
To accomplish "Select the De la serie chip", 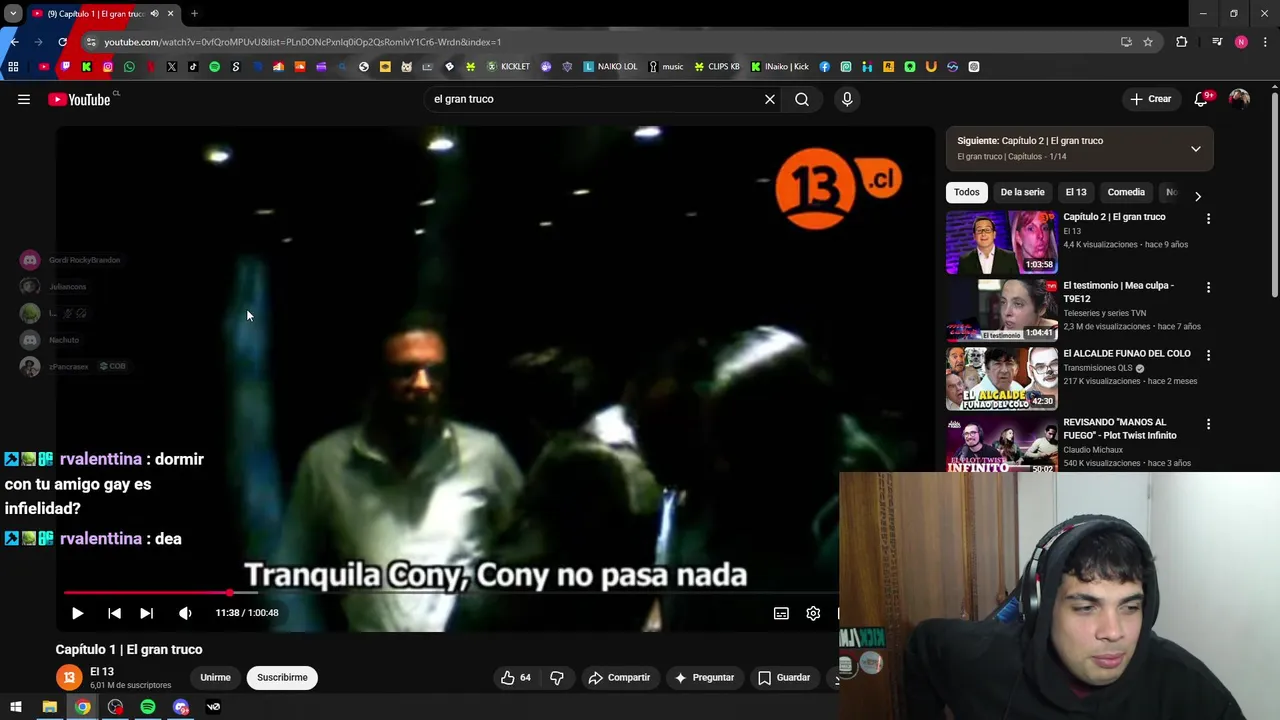I will pyautogui.click(x=1022, y=192).
